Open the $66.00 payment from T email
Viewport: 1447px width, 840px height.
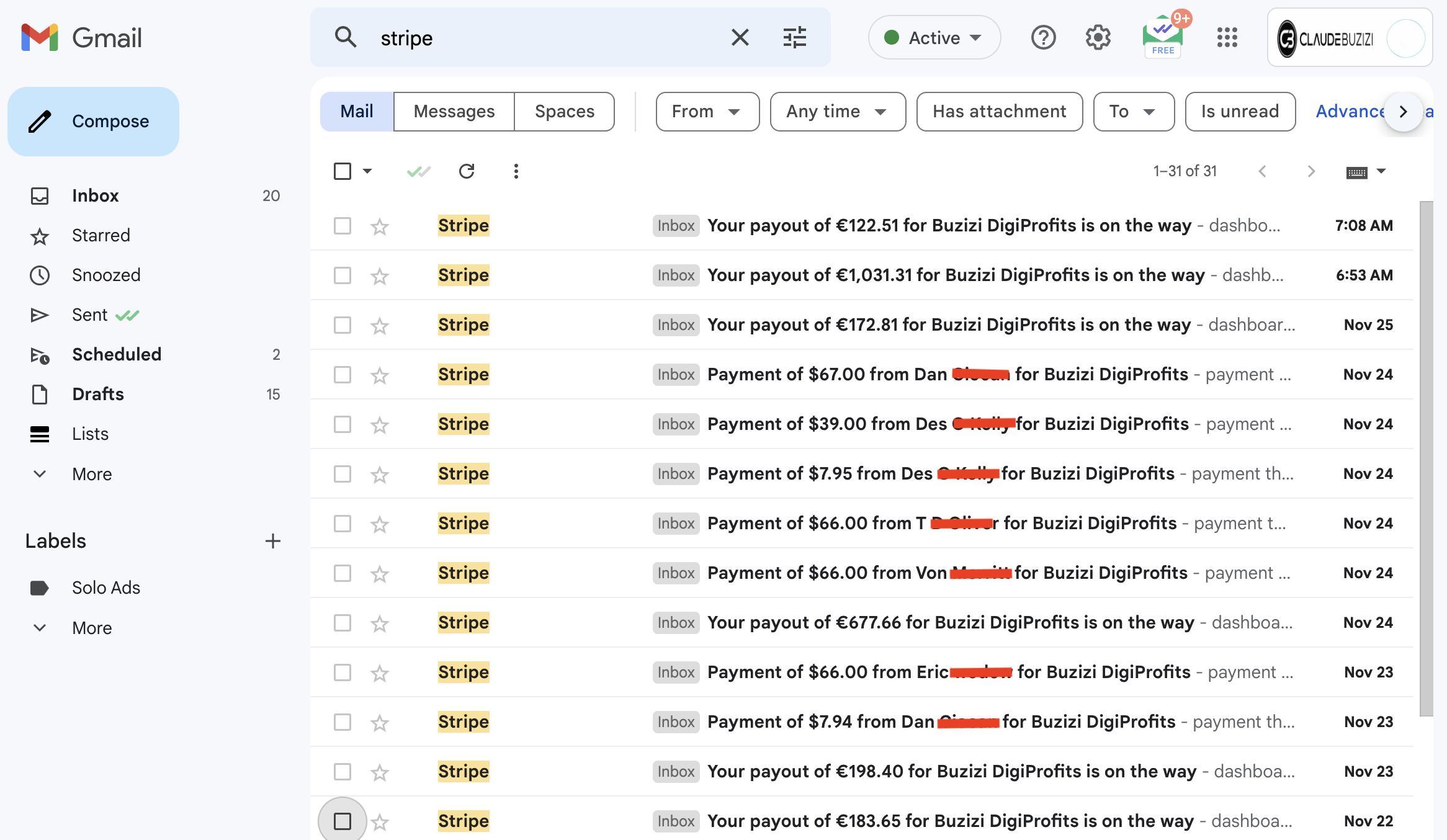[862, 524]
